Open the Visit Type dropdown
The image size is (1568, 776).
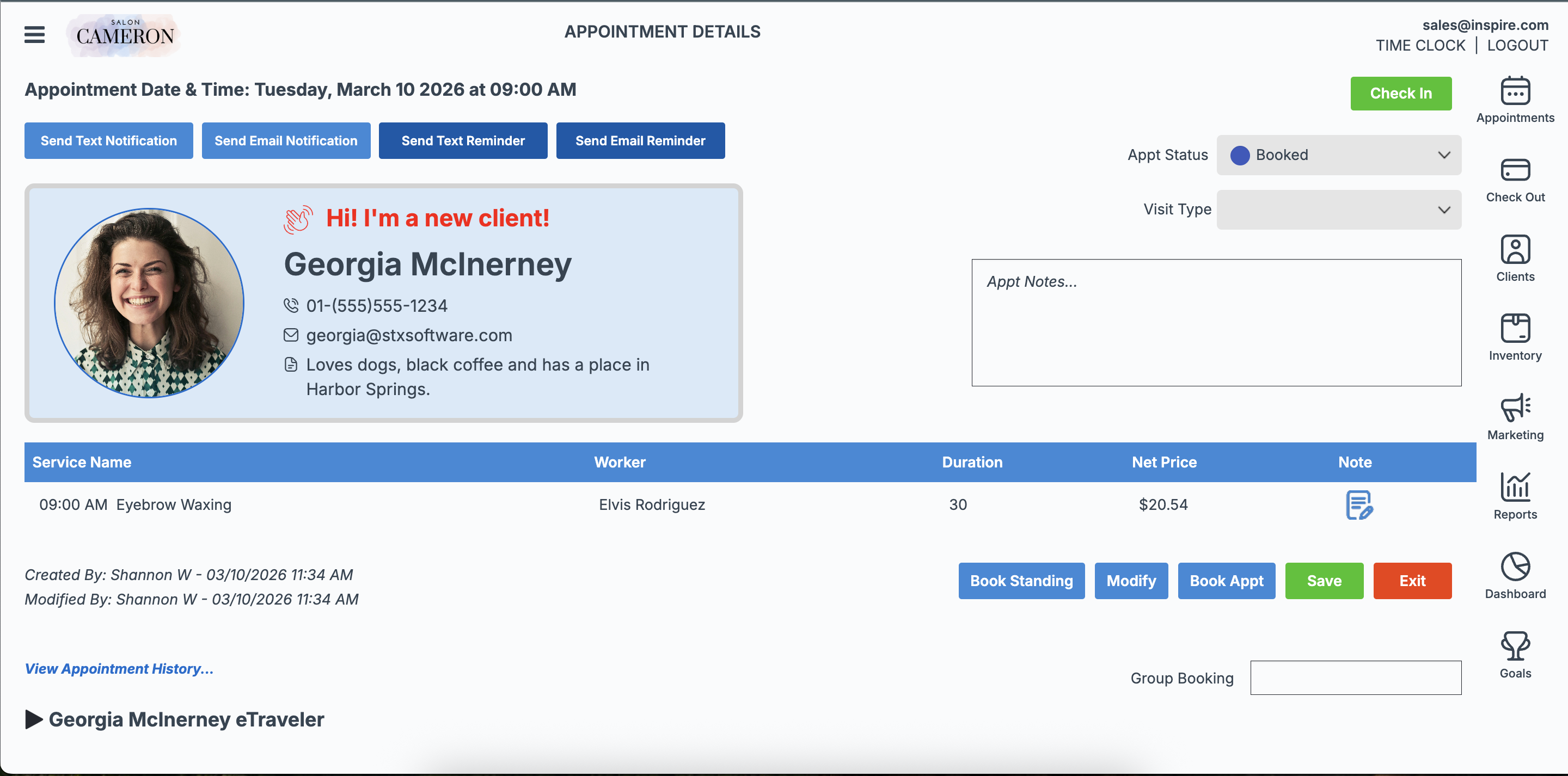(x=1338, y=210)
